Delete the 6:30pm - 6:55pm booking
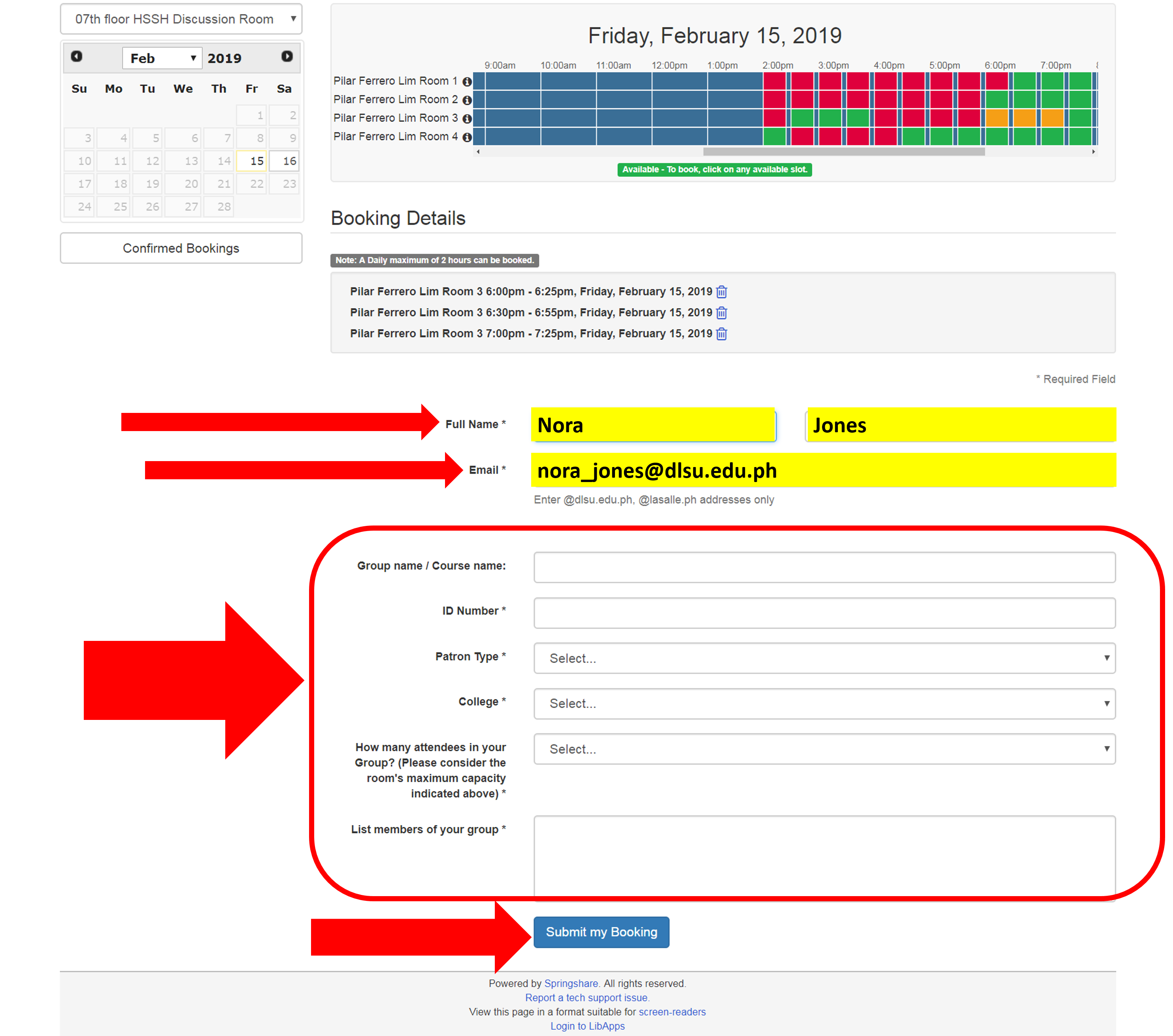The height and width of the screenshot is (1036, 1173). pyautogui.click(x=722, y=313)
